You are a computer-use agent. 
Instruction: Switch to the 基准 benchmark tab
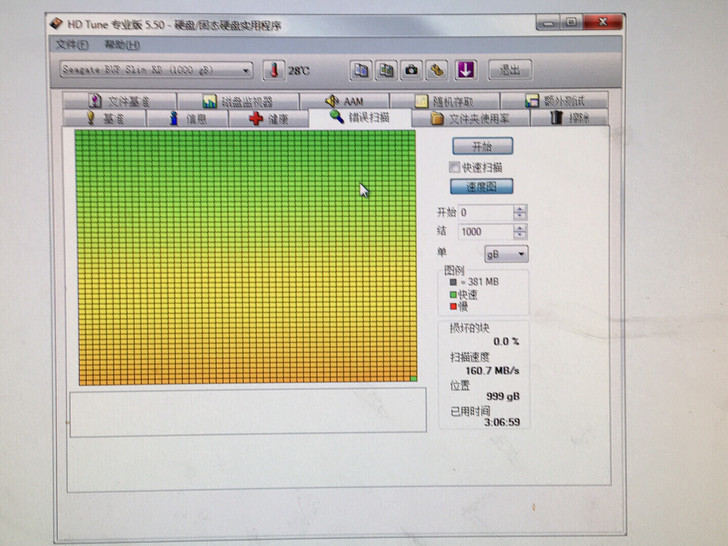[105, 118]
